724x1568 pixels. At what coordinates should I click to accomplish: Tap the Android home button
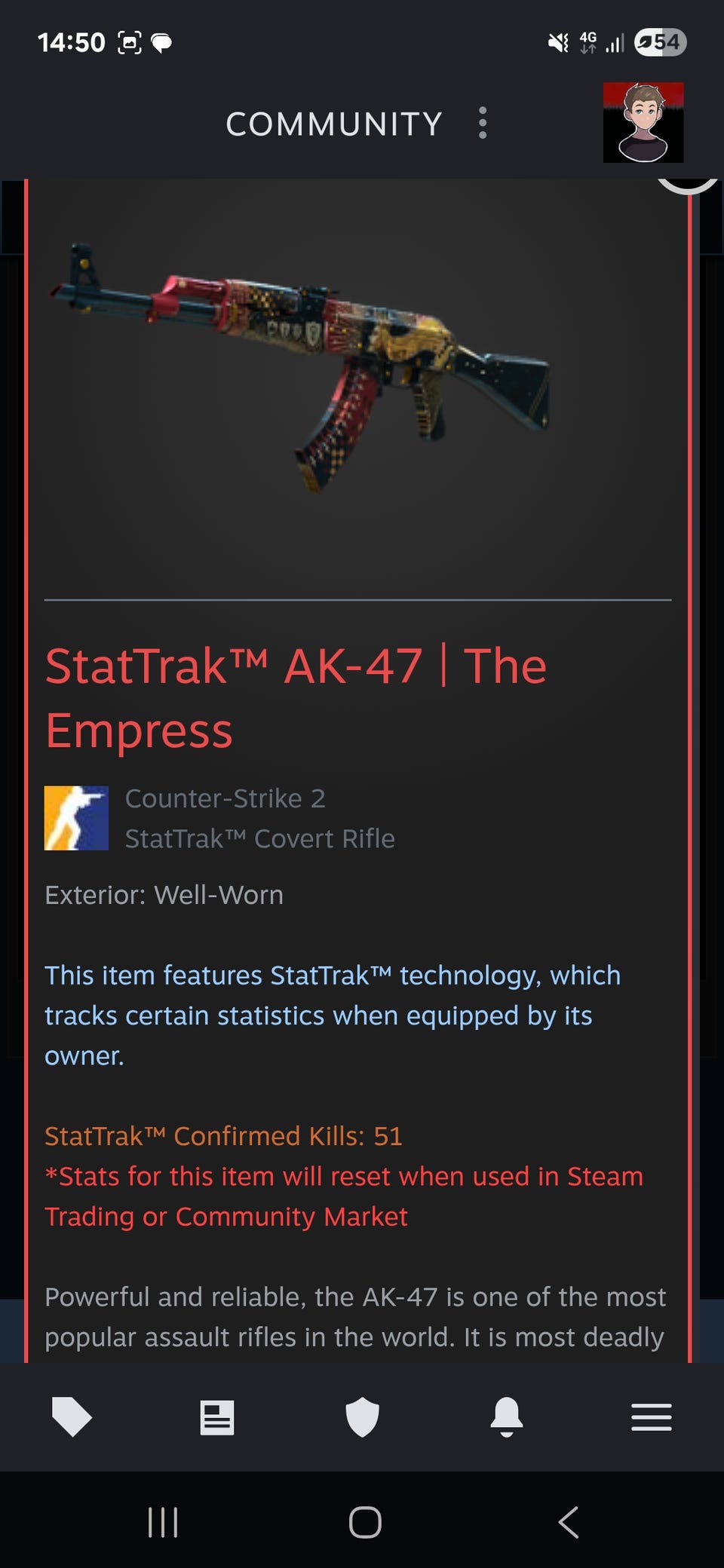pos(365,1522)
